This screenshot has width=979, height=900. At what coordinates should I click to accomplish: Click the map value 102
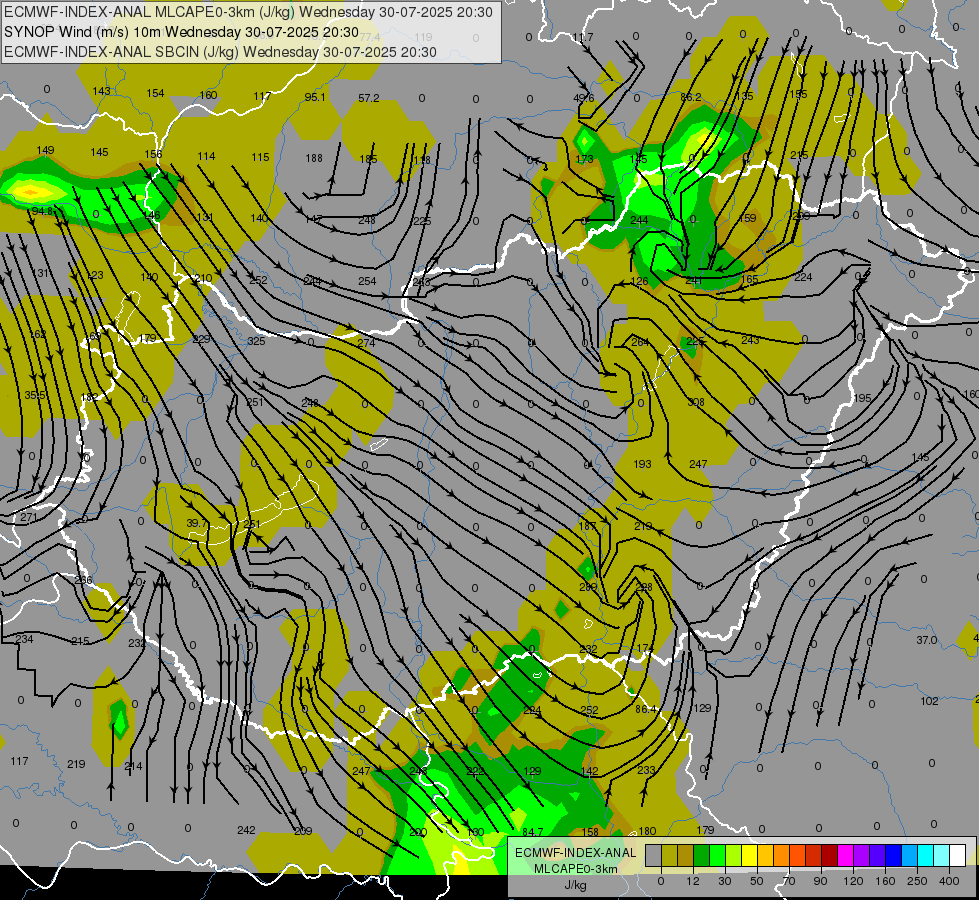click(929, 701)
